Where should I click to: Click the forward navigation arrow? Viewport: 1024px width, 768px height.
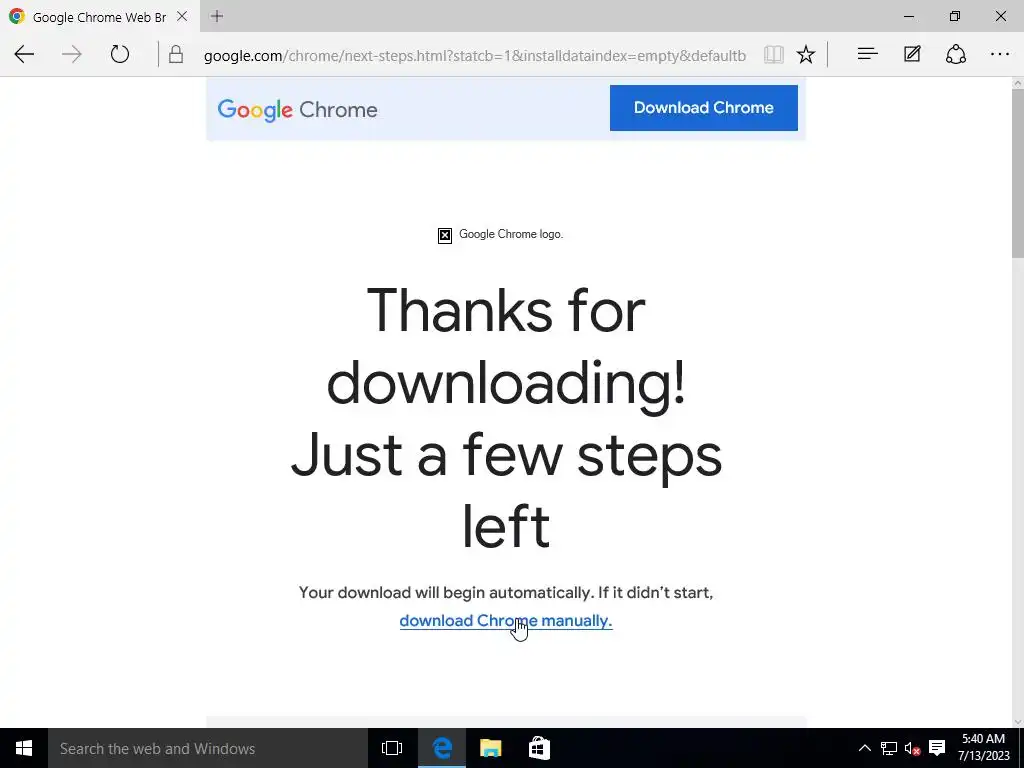[72, 54]
